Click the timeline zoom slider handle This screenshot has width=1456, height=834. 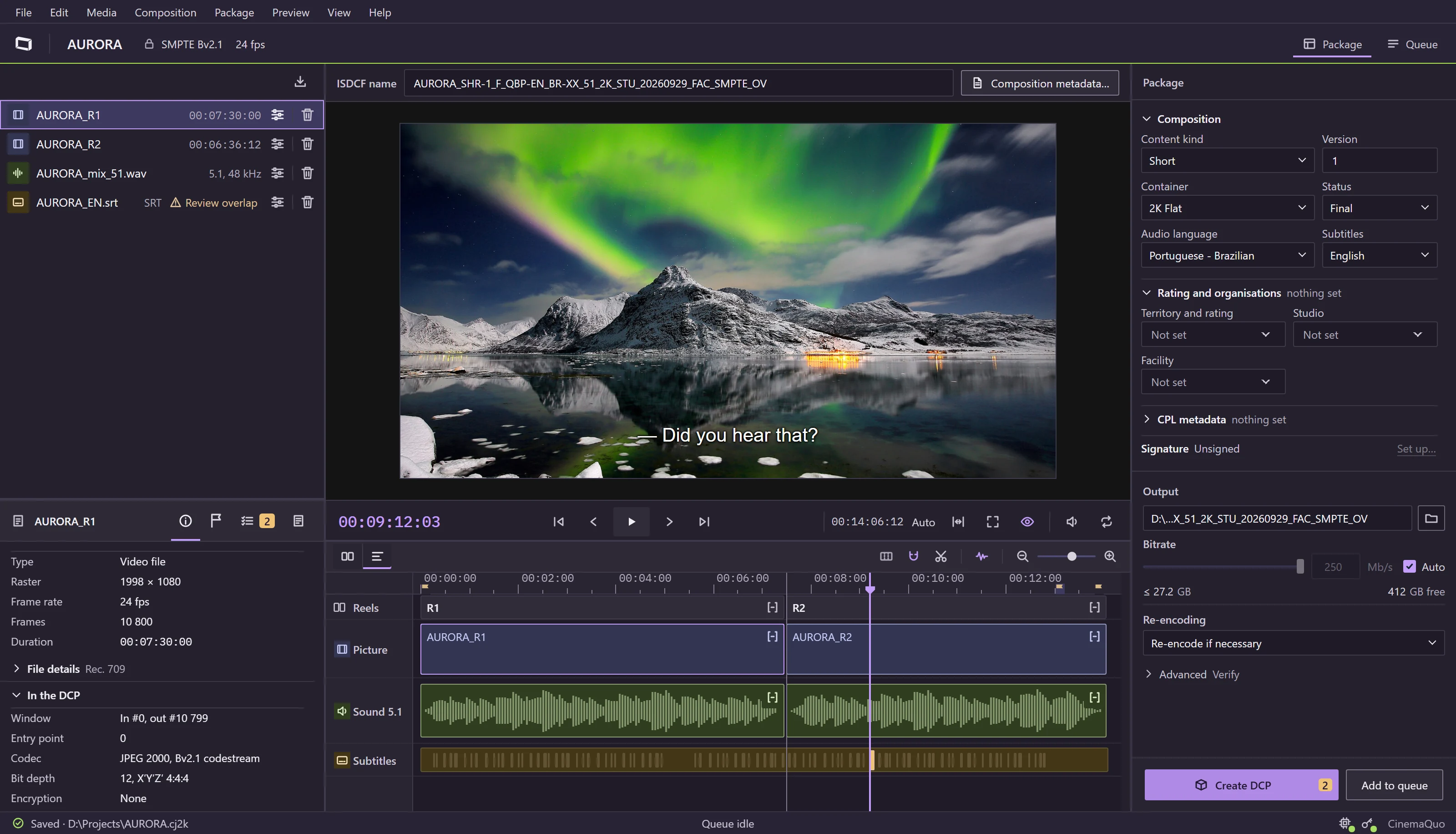[x=1072, y=556]
